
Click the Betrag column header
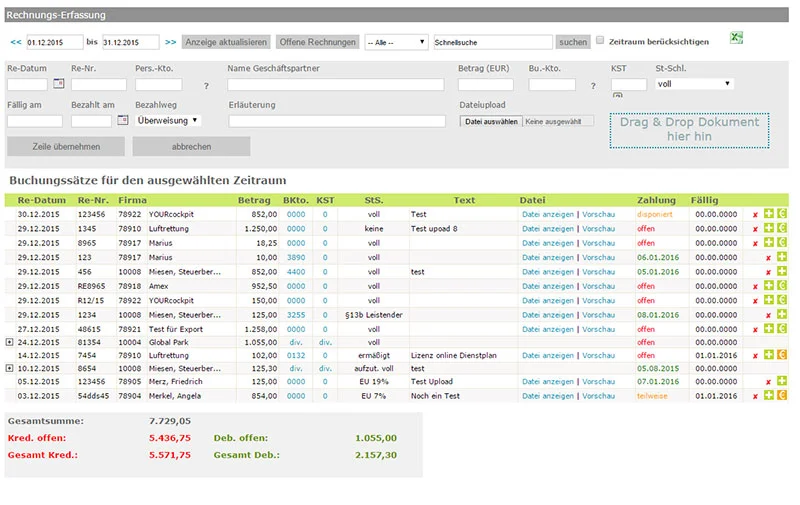tap(254, 200)
